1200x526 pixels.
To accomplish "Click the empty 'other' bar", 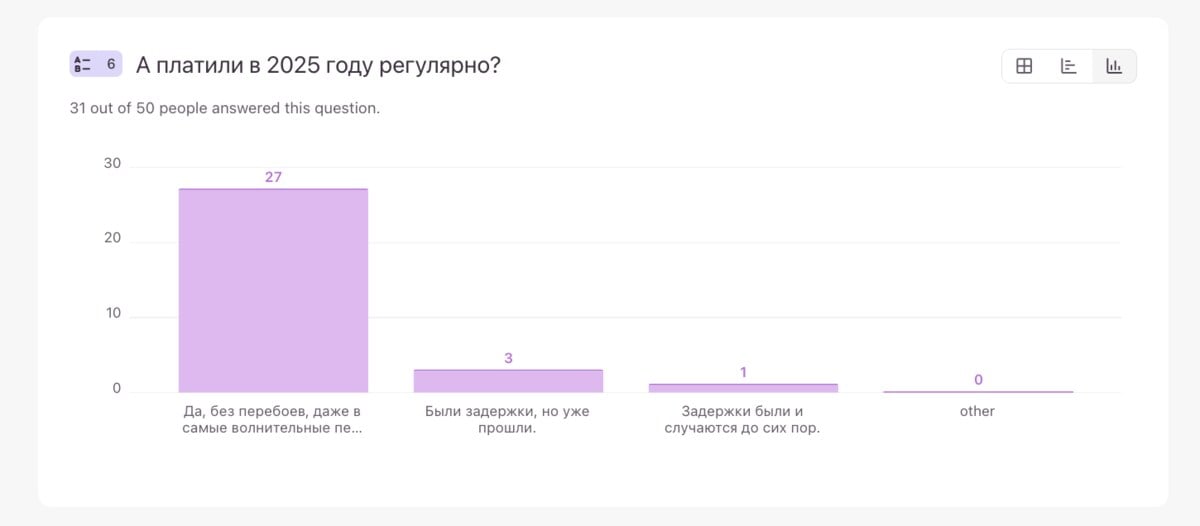I will pyautogui.click(x=978, y=391).
